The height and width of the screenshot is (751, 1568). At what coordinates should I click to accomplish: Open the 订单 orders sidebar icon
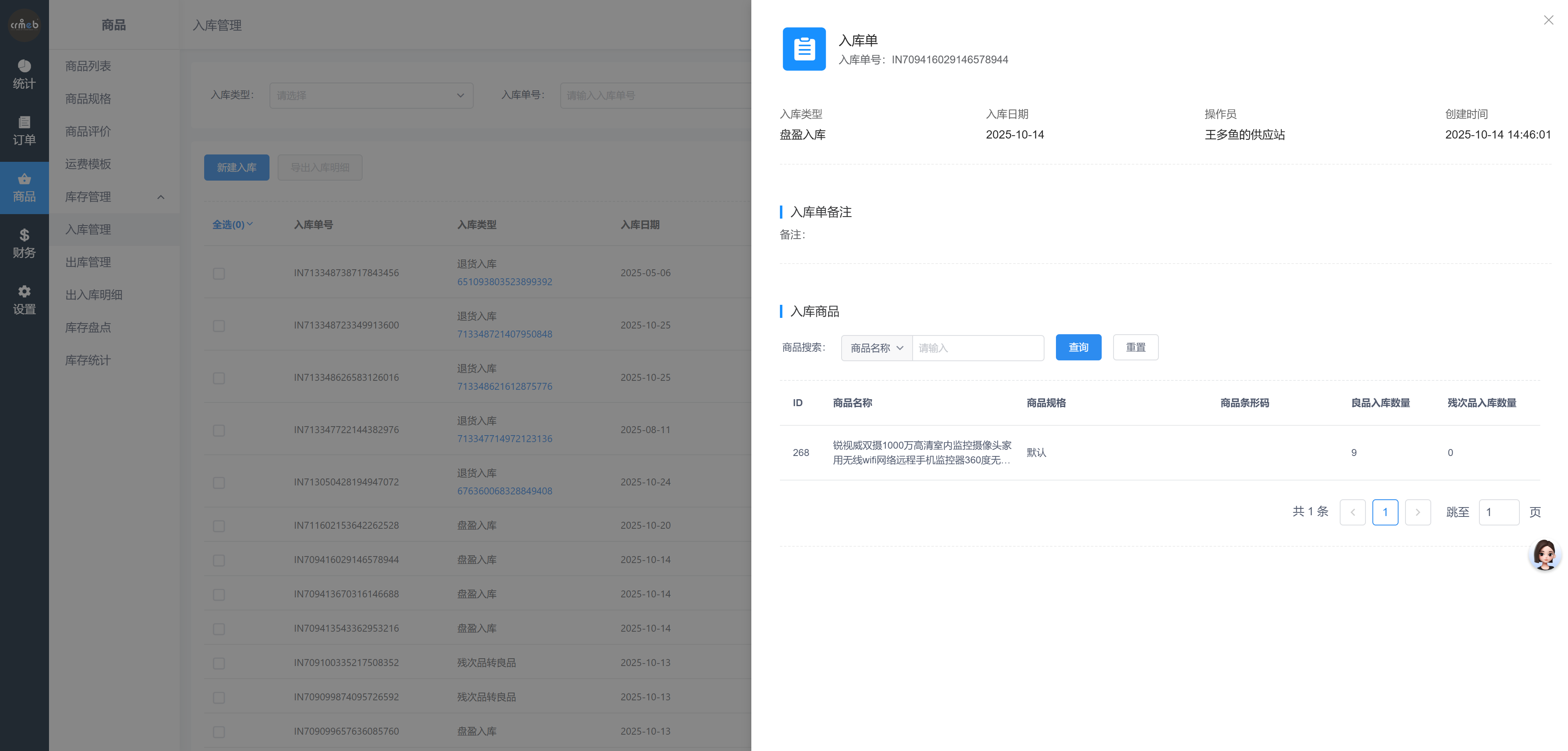click(x=24, y=130)
